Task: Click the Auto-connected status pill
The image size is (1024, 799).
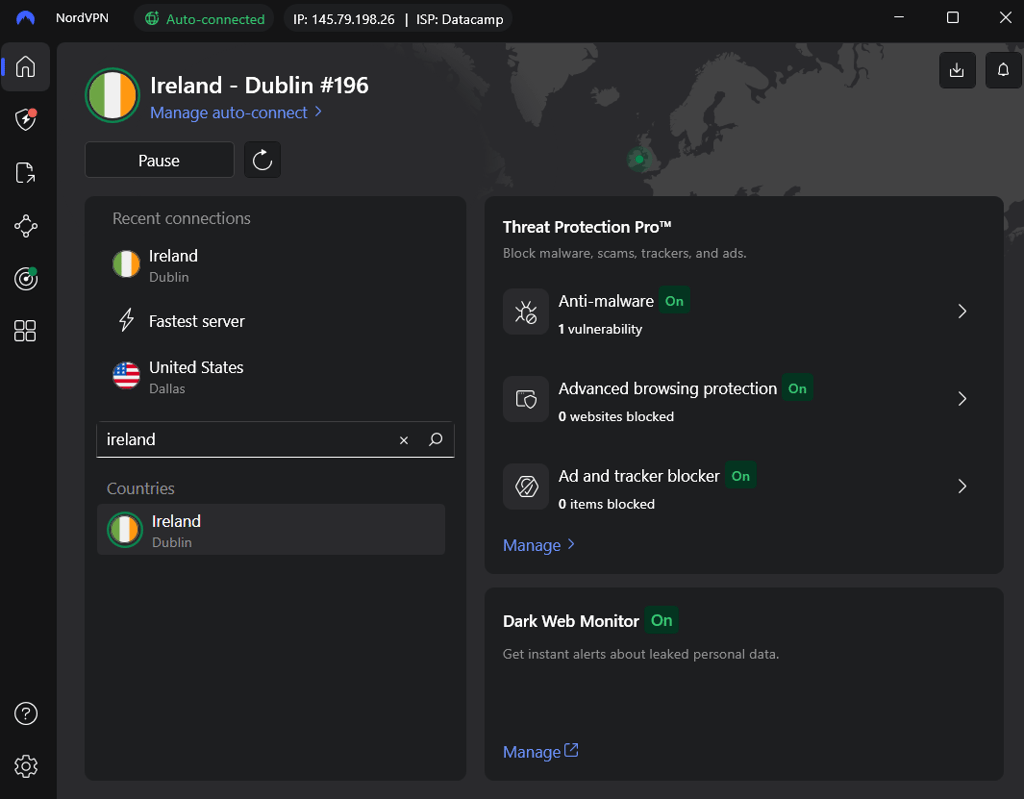Action: click(204, 19)
